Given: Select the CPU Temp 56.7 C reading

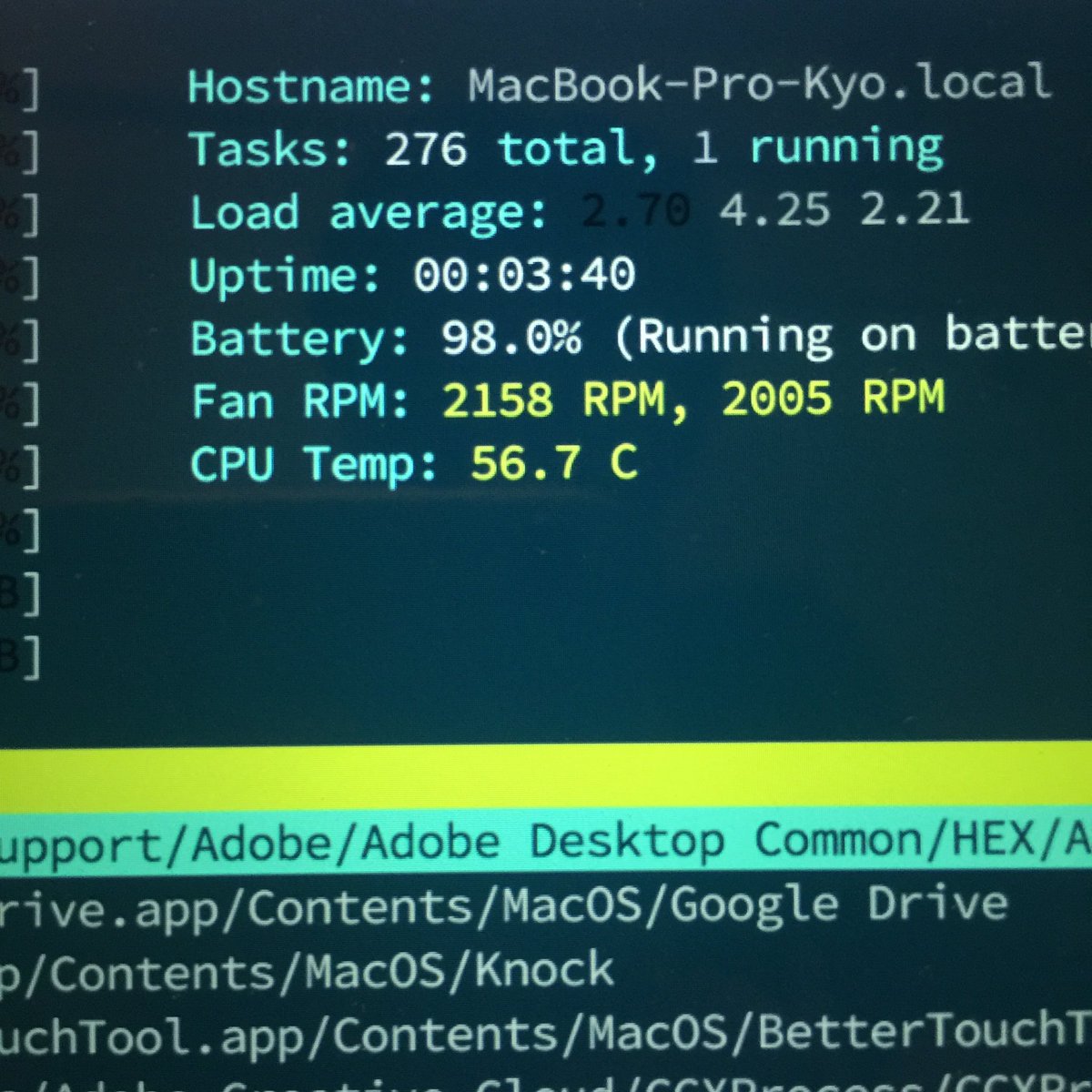Looking at the screenshot, I should 554,463.
